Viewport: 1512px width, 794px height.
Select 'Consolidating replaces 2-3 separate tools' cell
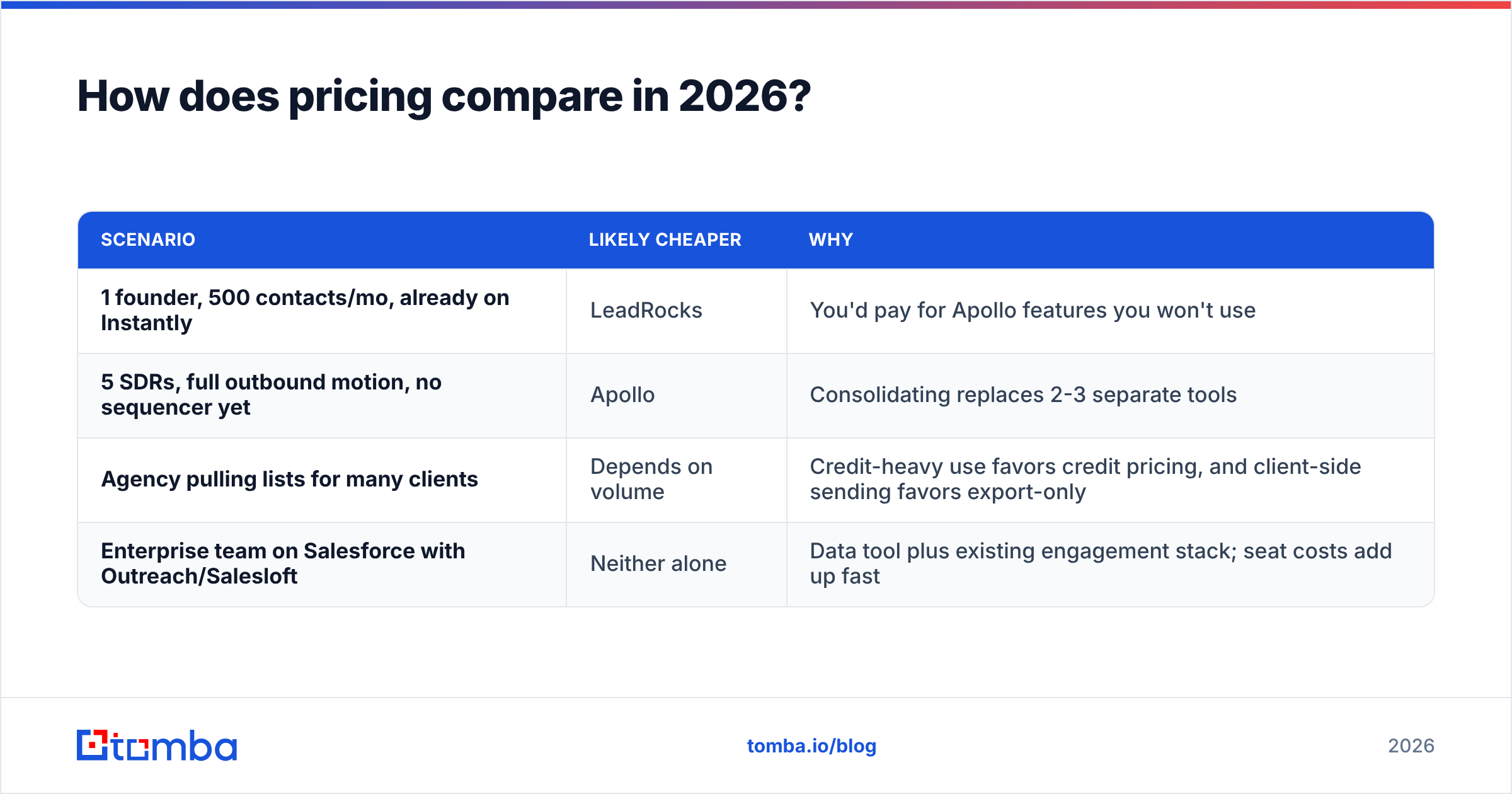(1111, 395)
